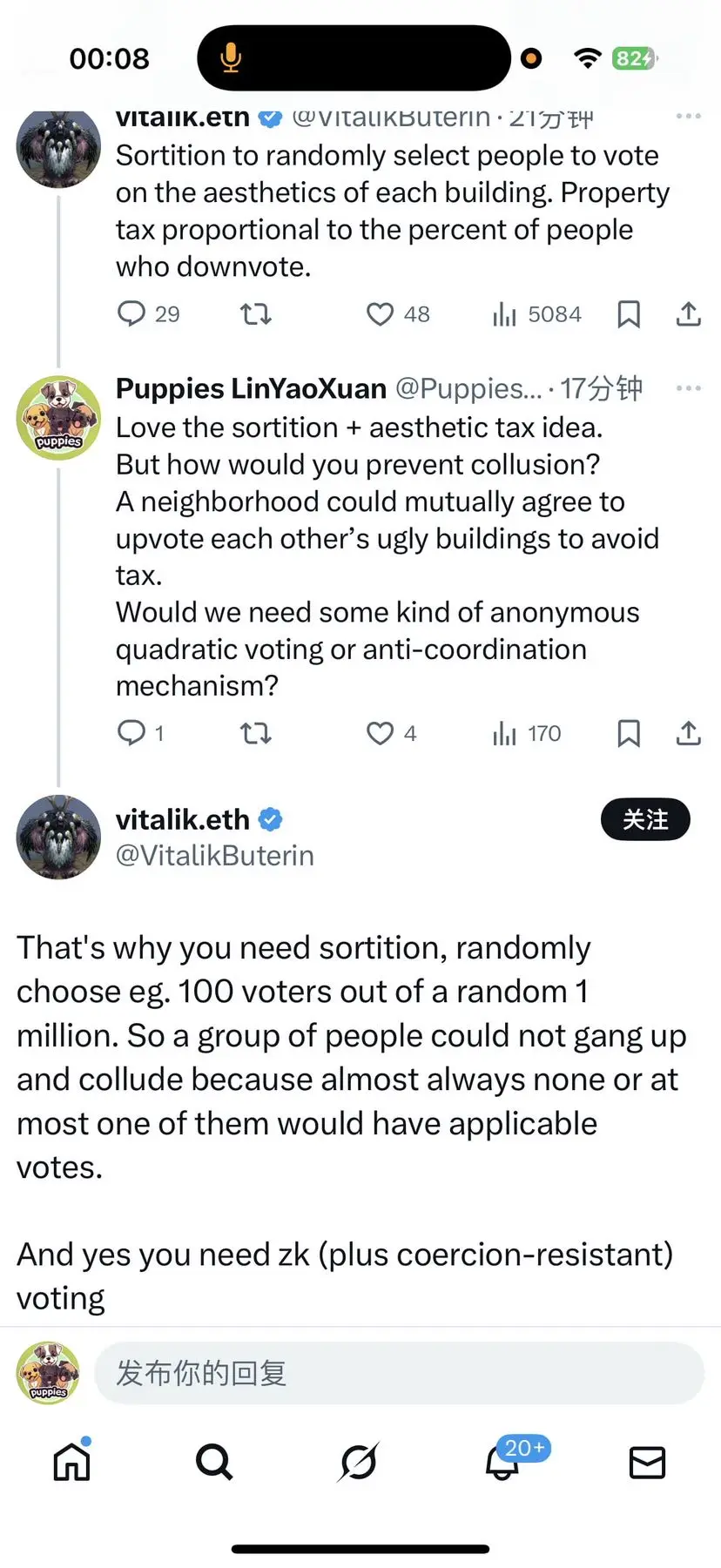Open Puppies LinYaoXuan's profile avatar
Screen dimensions: 721x1568
[58, 418]
